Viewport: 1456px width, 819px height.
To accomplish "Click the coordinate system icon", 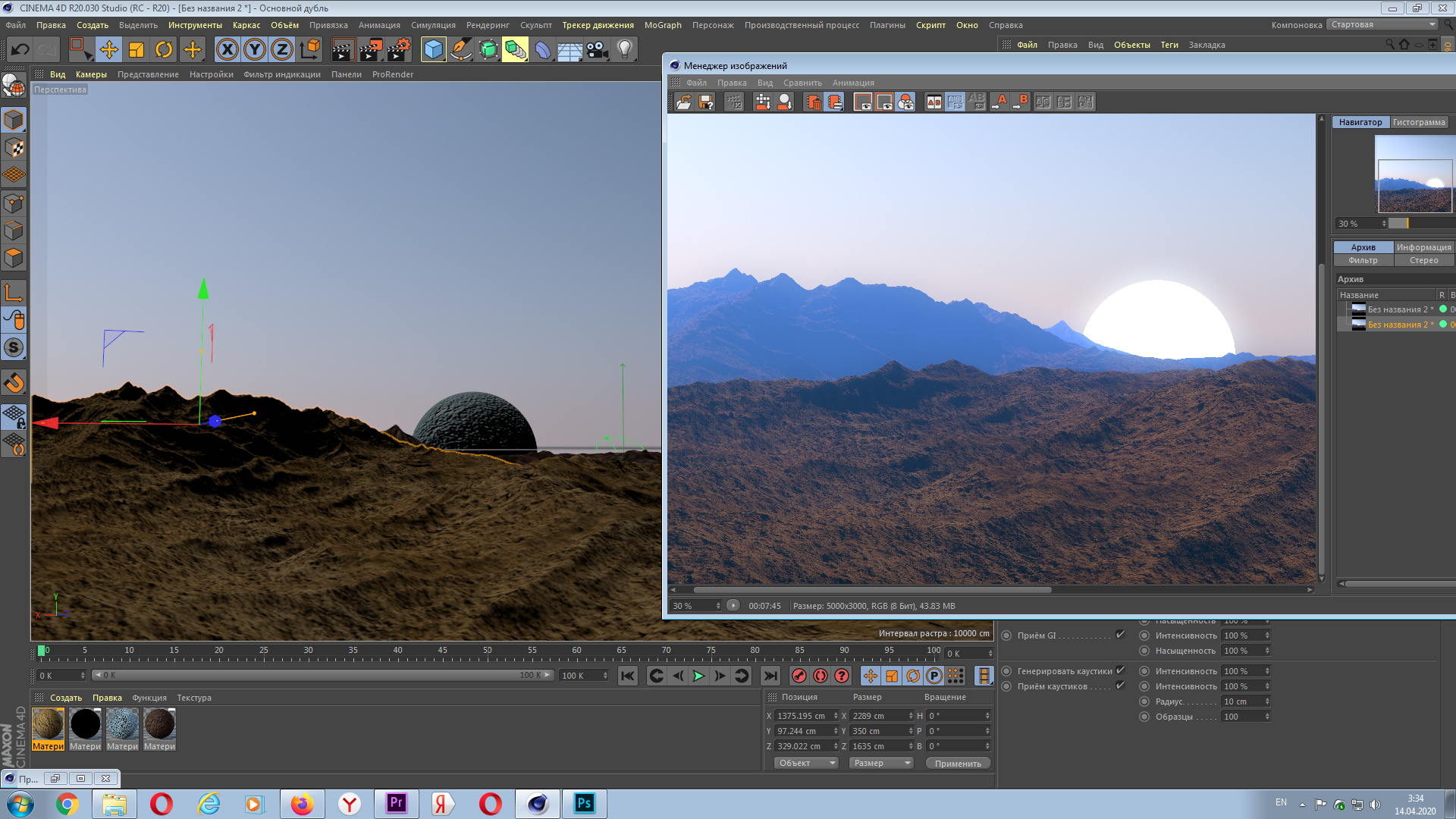I will 310,50.
